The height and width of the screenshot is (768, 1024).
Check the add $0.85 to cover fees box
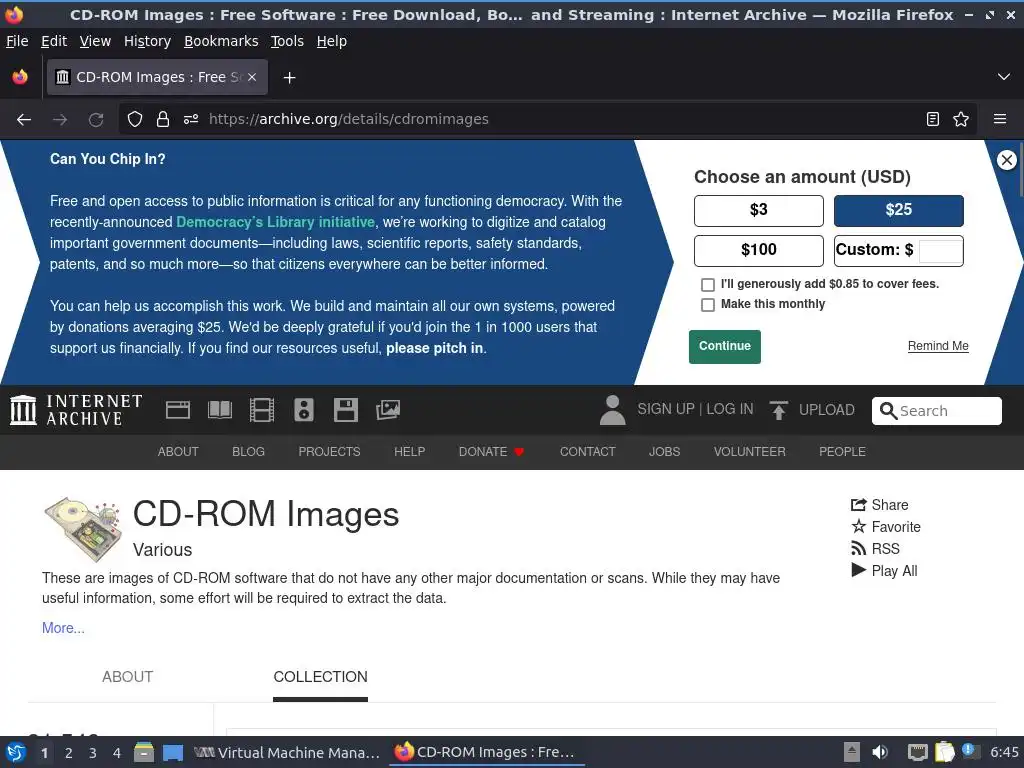[x=707, y=285]
